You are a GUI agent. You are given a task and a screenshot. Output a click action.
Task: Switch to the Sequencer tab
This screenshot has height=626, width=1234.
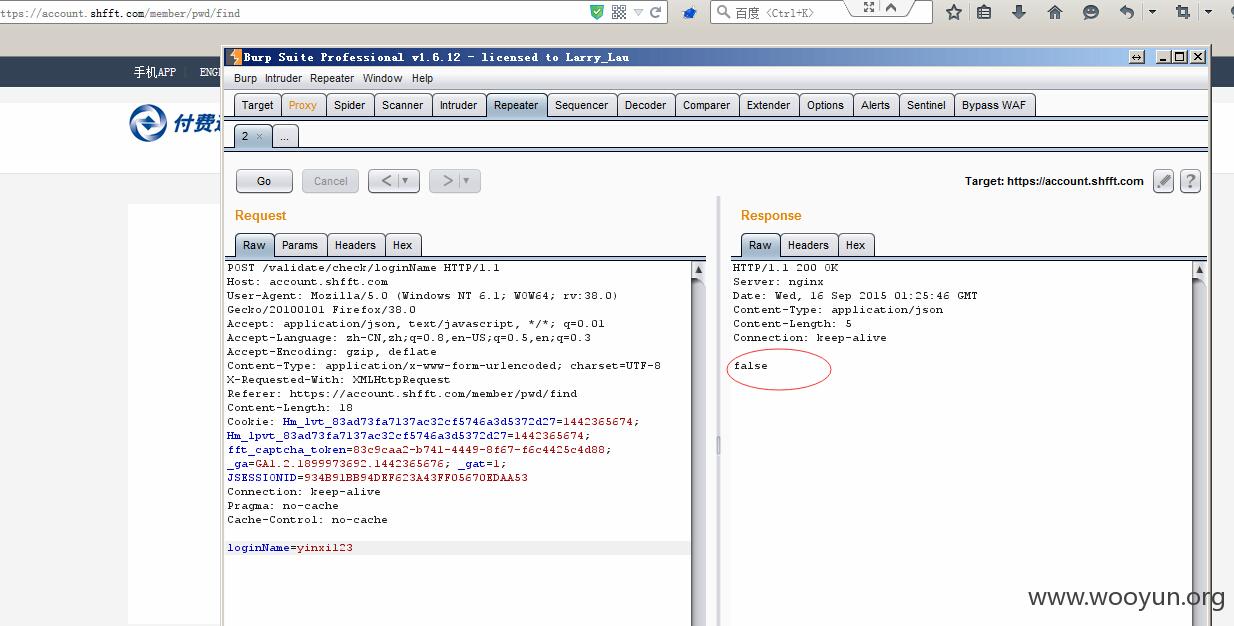tap(581, 105)
